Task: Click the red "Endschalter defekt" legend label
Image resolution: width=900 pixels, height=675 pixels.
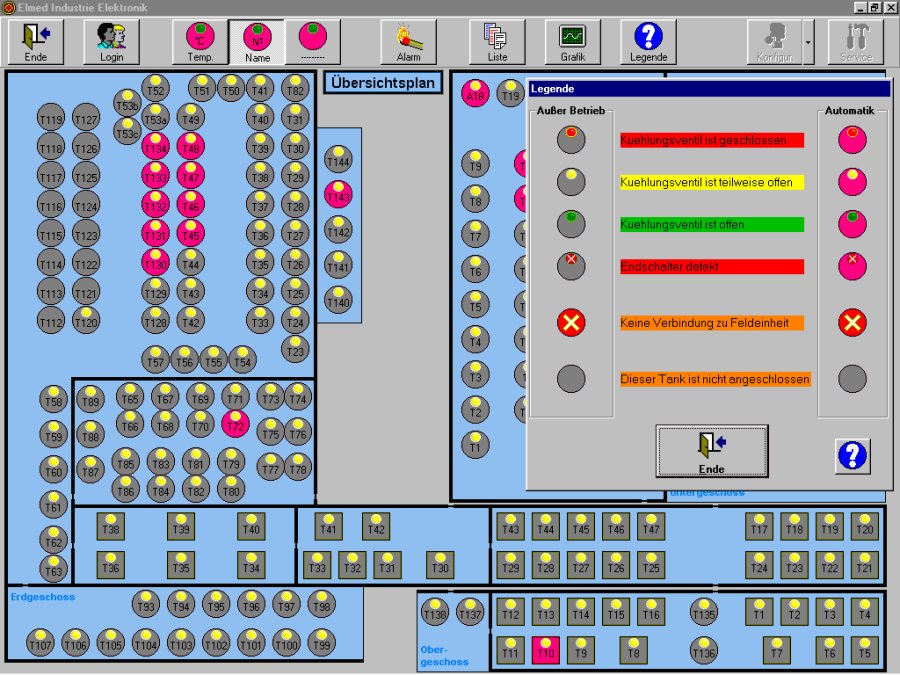Action: (x=711, y=267)
